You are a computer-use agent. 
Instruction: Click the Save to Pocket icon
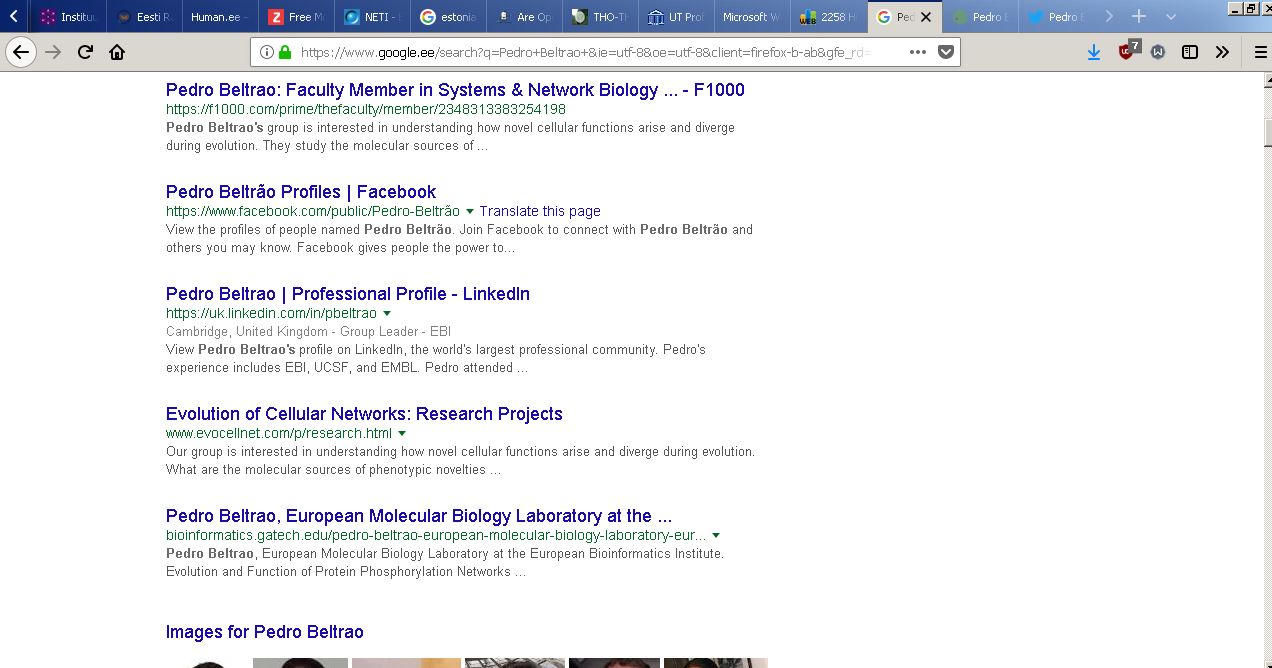(945, 52)
